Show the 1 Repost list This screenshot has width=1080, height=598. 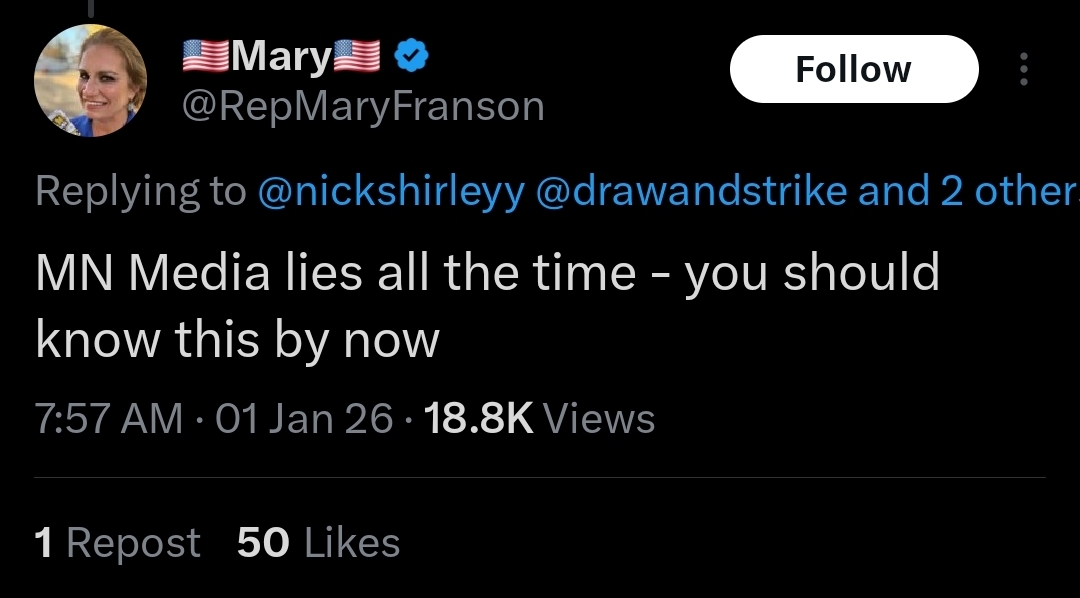pyautogui.click(x=117, y=543)
